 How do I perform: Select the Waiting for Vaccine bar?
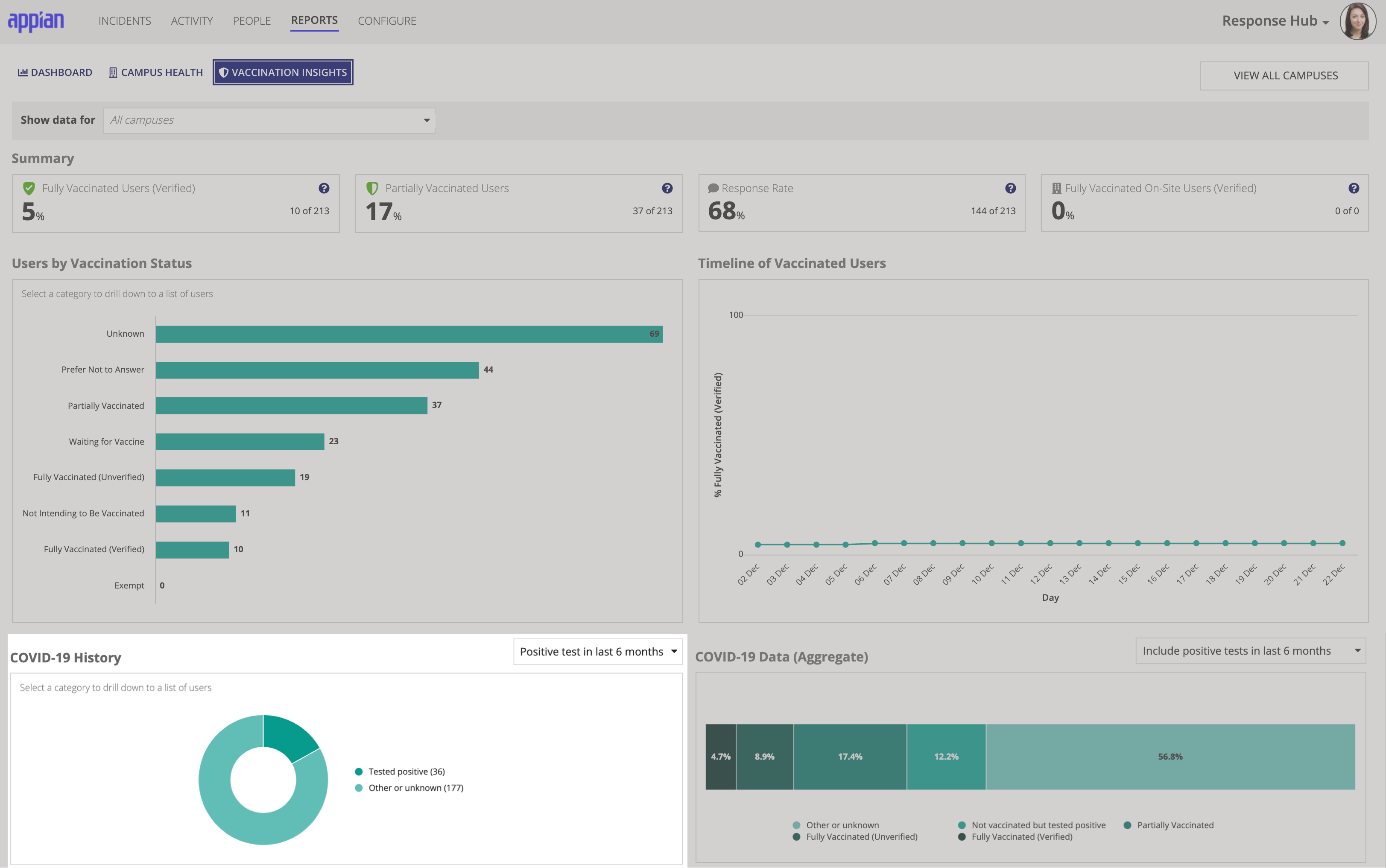(x=240, y=441)
